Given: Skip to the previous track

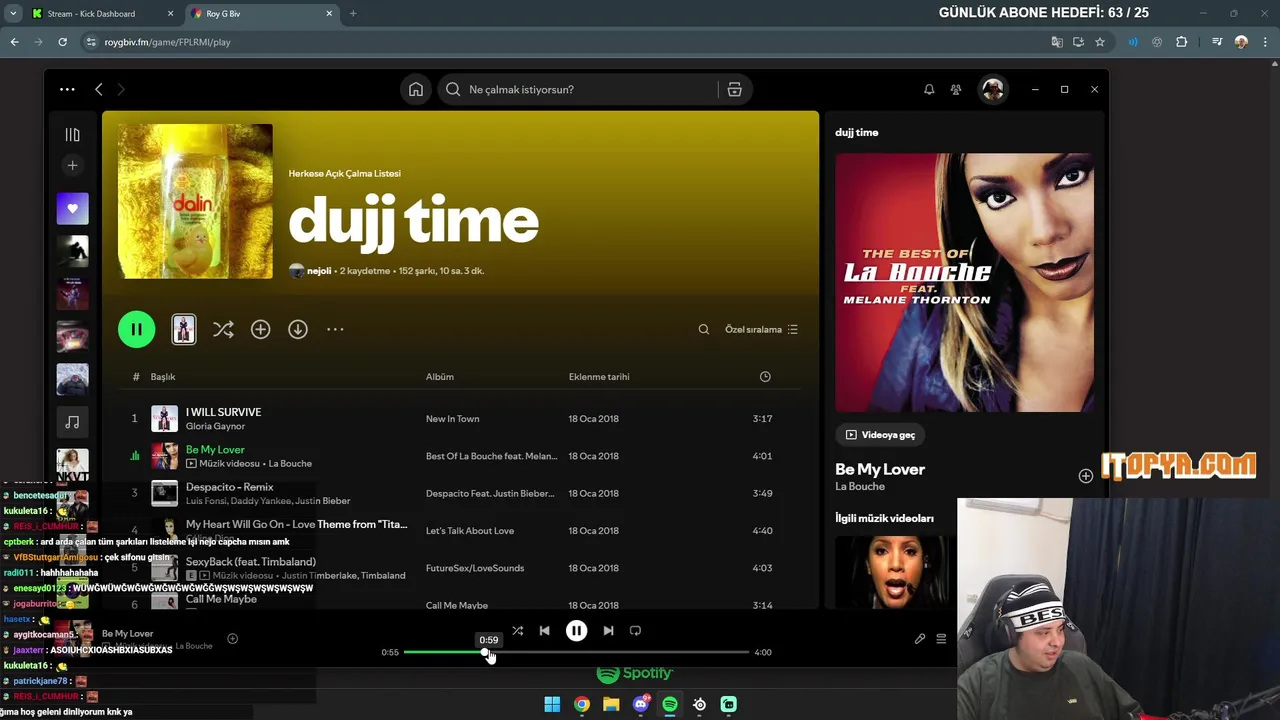Looking at the screenshot, I should point(544,631).
